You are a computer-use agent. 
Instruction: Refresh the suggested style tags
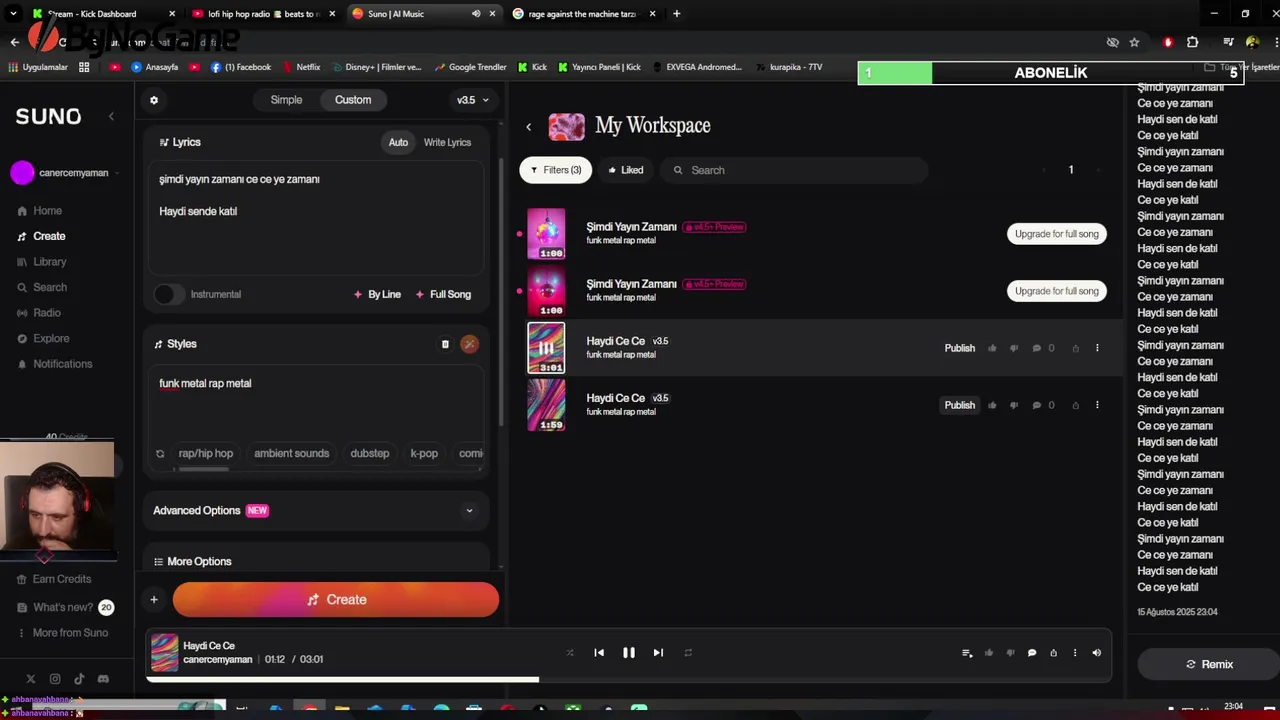click(x=160, y=454)
